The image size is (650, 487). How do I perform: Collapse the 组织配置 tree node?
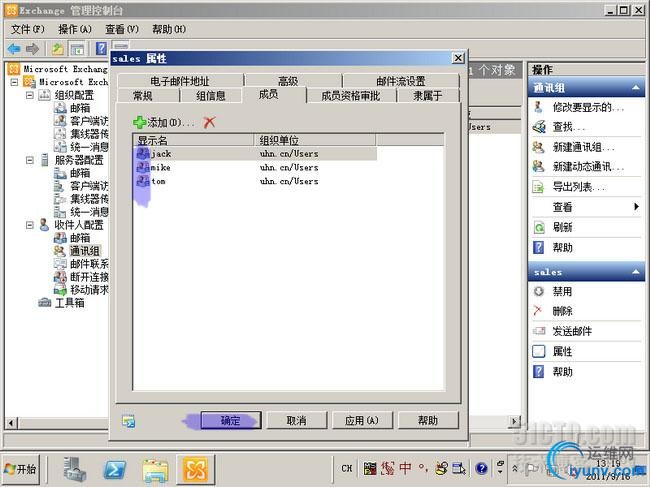(29, 95)
